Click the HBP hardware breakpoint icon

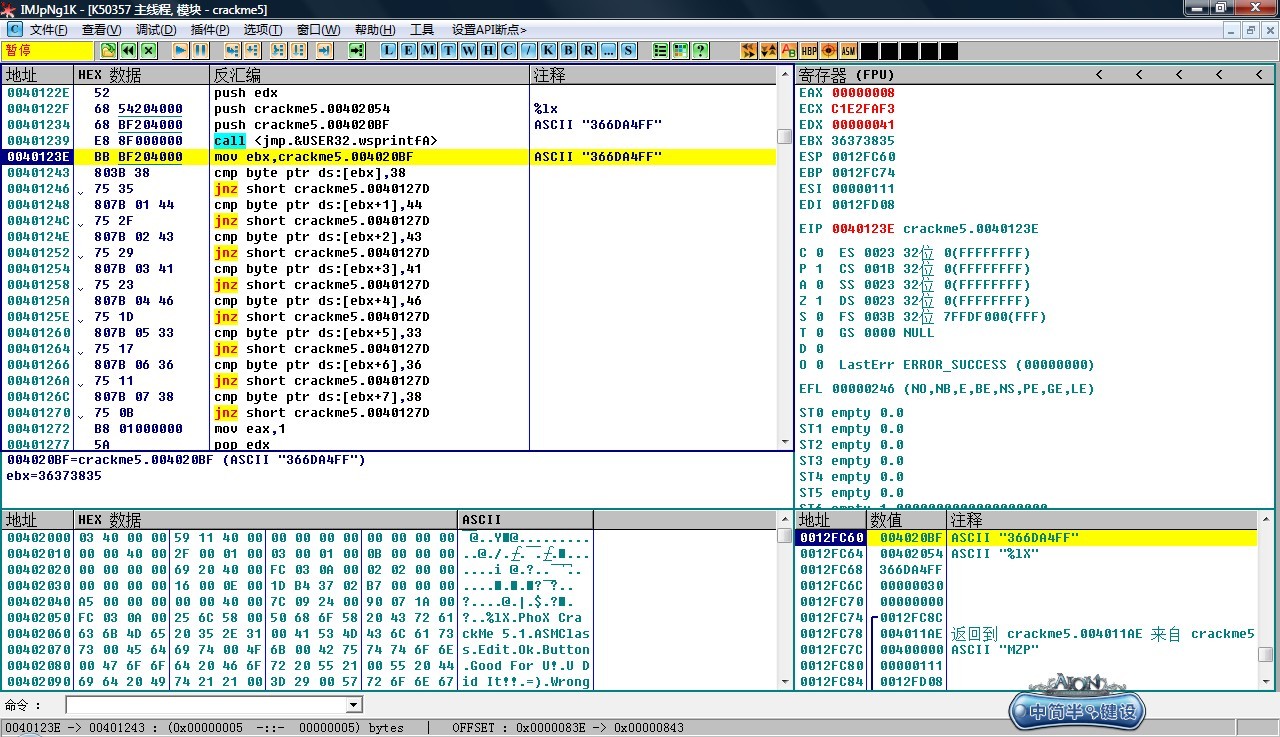tap(809, 50)
